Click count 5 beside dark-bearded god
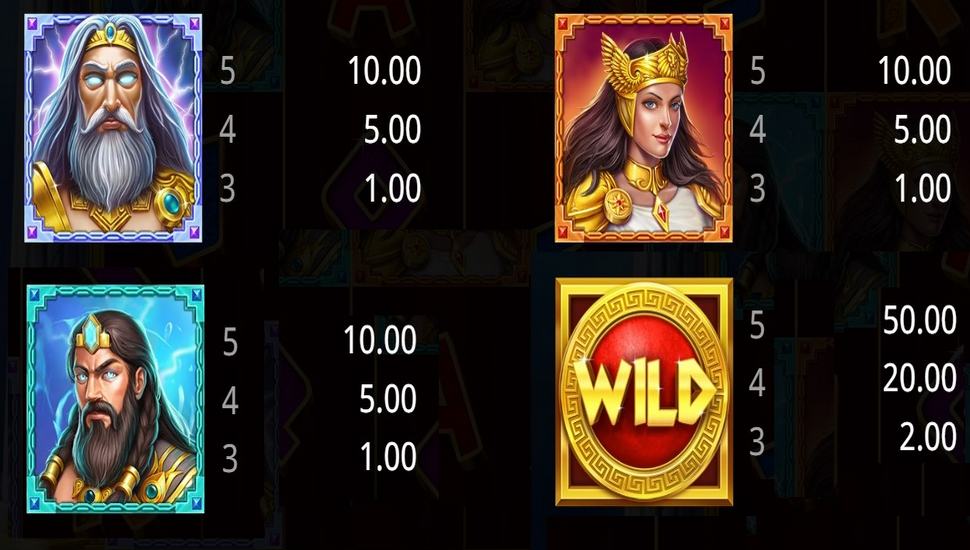Viewport: 970px width, 550px height. click(230, 343)
